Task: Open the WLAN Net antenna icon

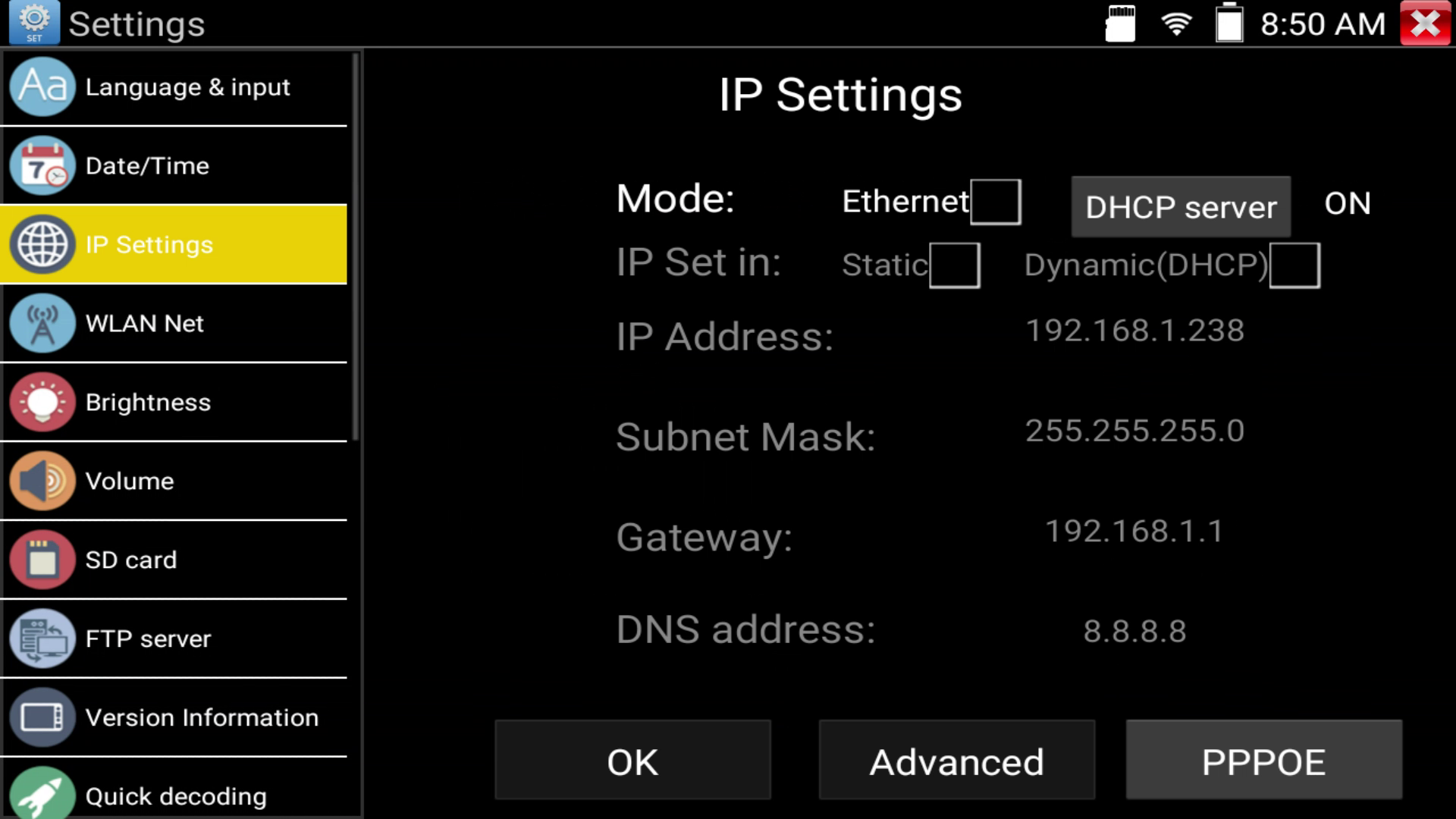Action: pos(42,323)
